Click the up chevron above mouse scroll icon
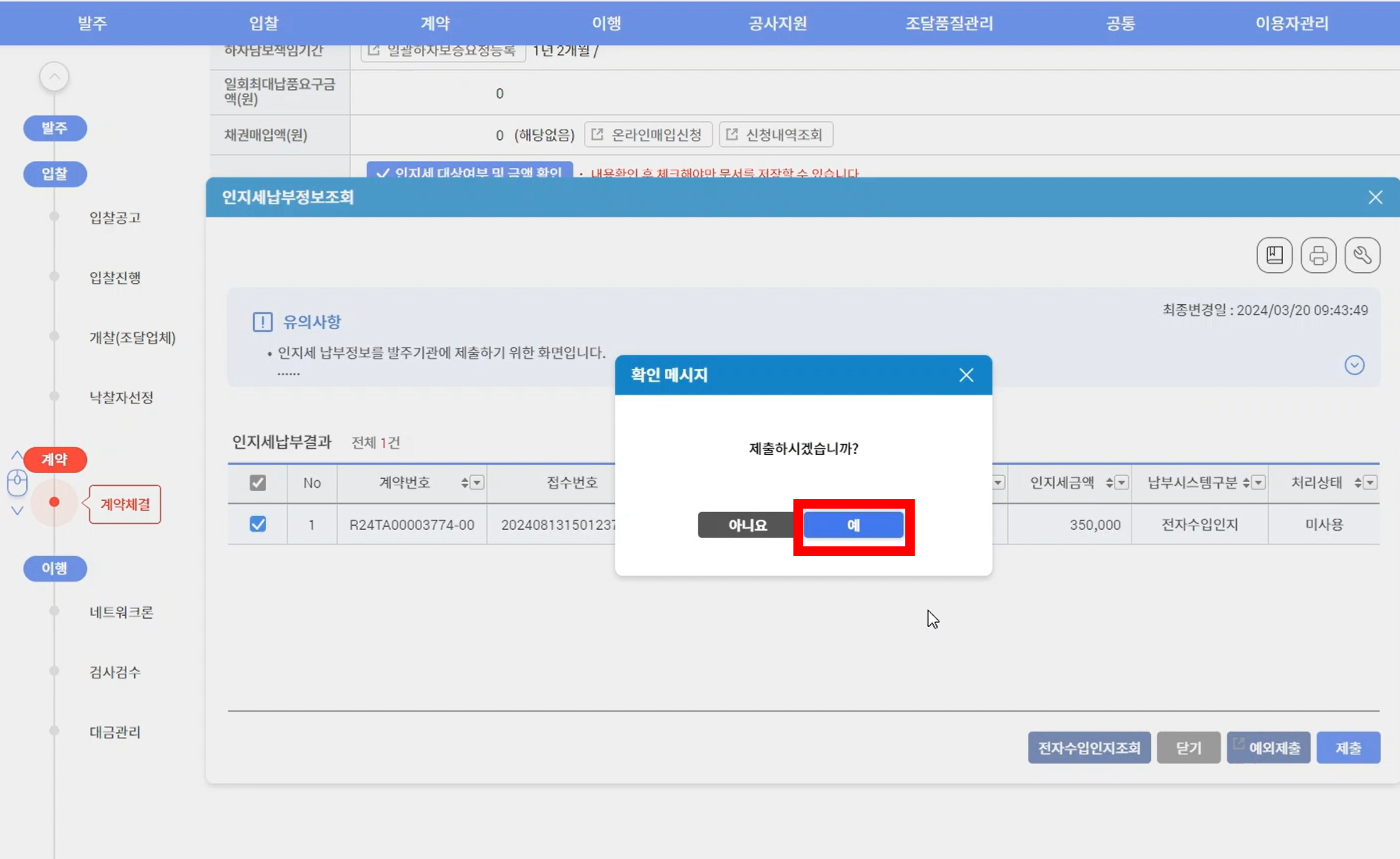Viewport: 1400px width, 859px height. 17,455
